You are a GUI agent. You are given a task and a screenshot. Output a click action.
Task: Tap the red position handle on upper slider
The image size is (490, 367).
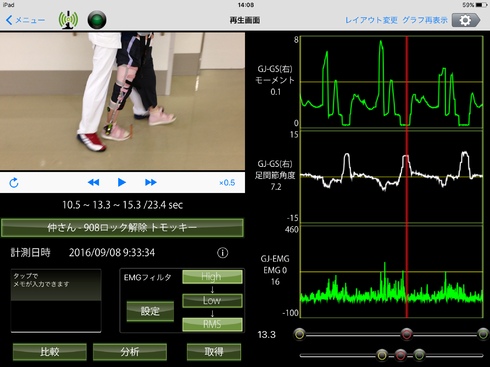click(407, 334)
